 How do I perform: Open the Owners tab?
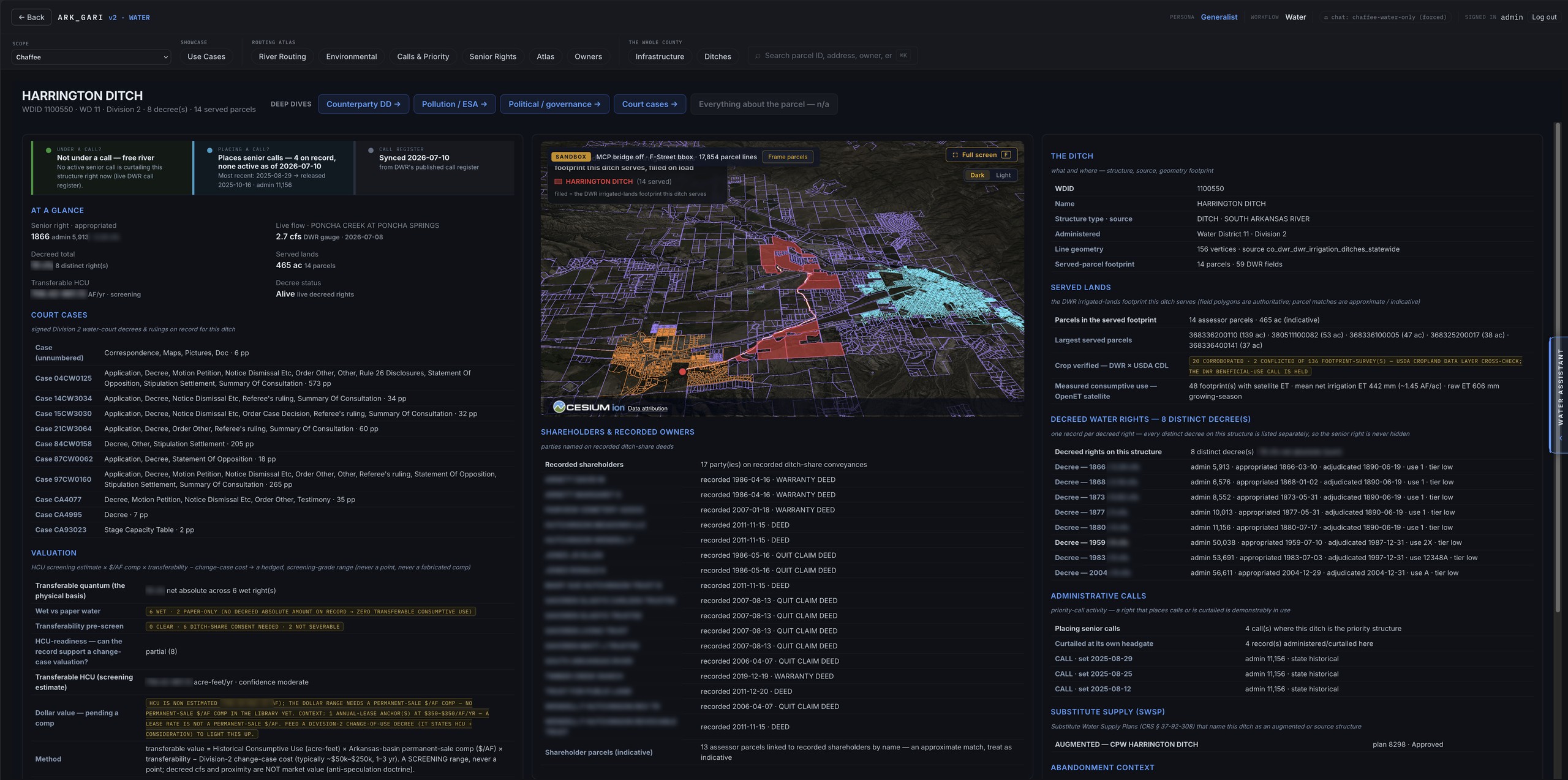(588, 56)
